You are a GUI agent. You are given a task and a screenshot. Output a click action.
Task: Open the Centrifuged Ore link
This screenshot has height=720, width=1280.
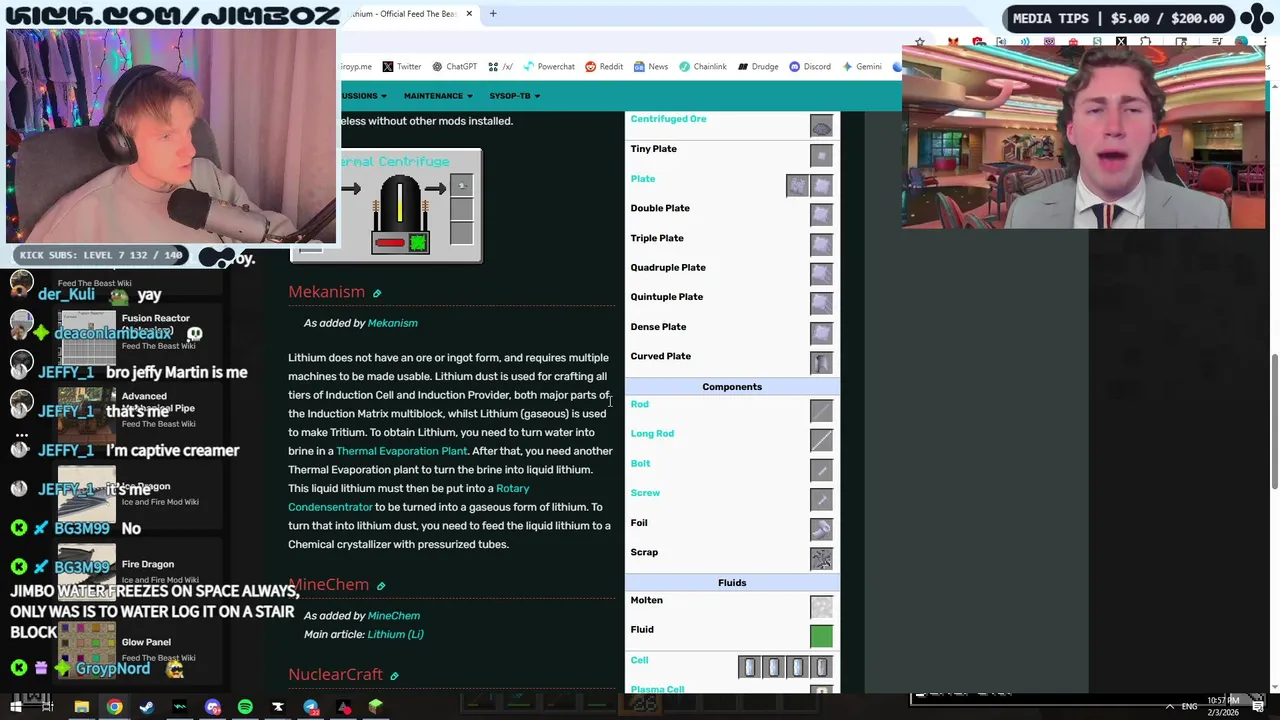668,119
